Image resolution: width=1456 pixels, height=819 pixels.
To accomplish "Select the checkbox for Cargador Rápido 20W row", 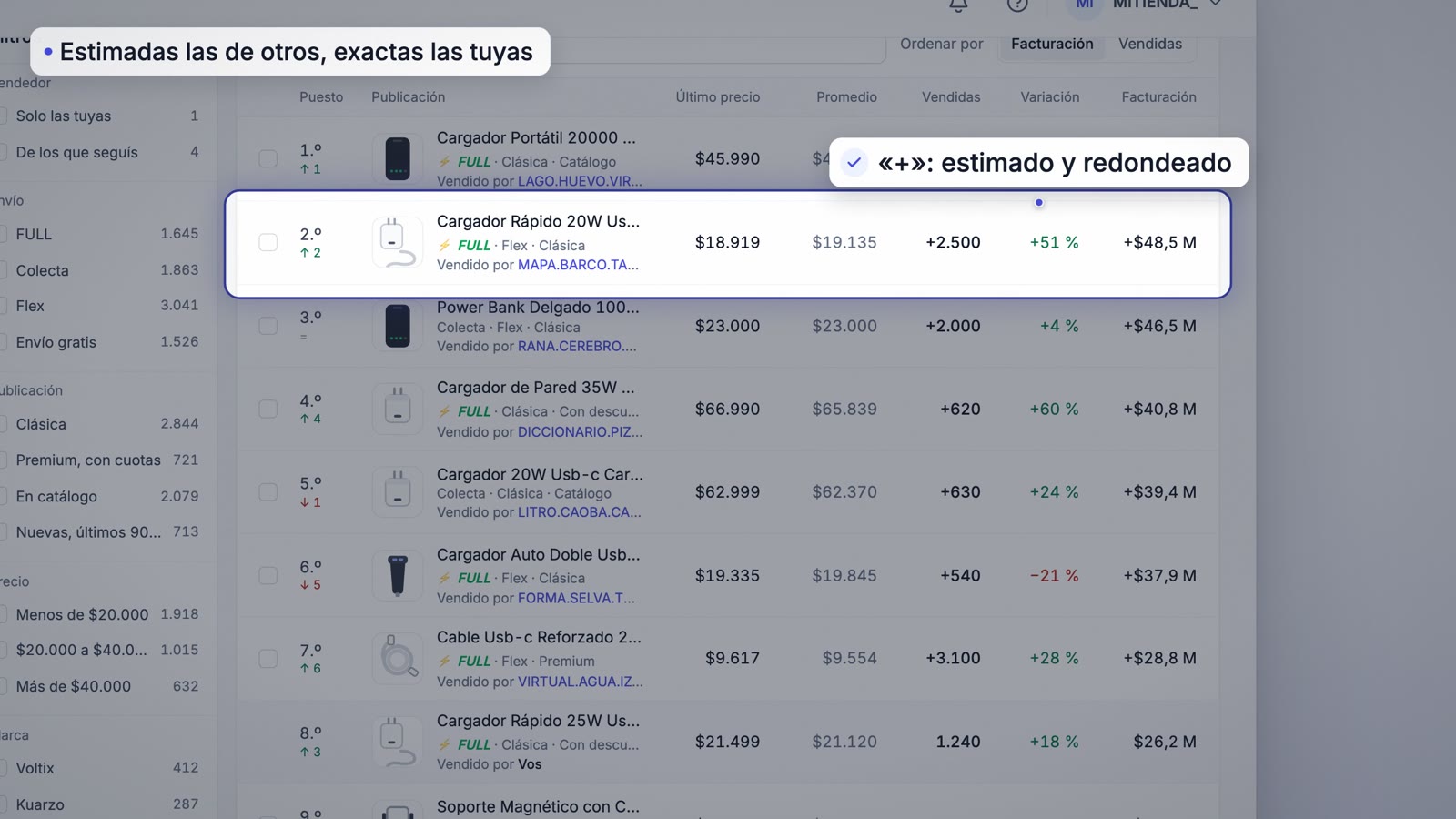I will (x=268, y=242).
